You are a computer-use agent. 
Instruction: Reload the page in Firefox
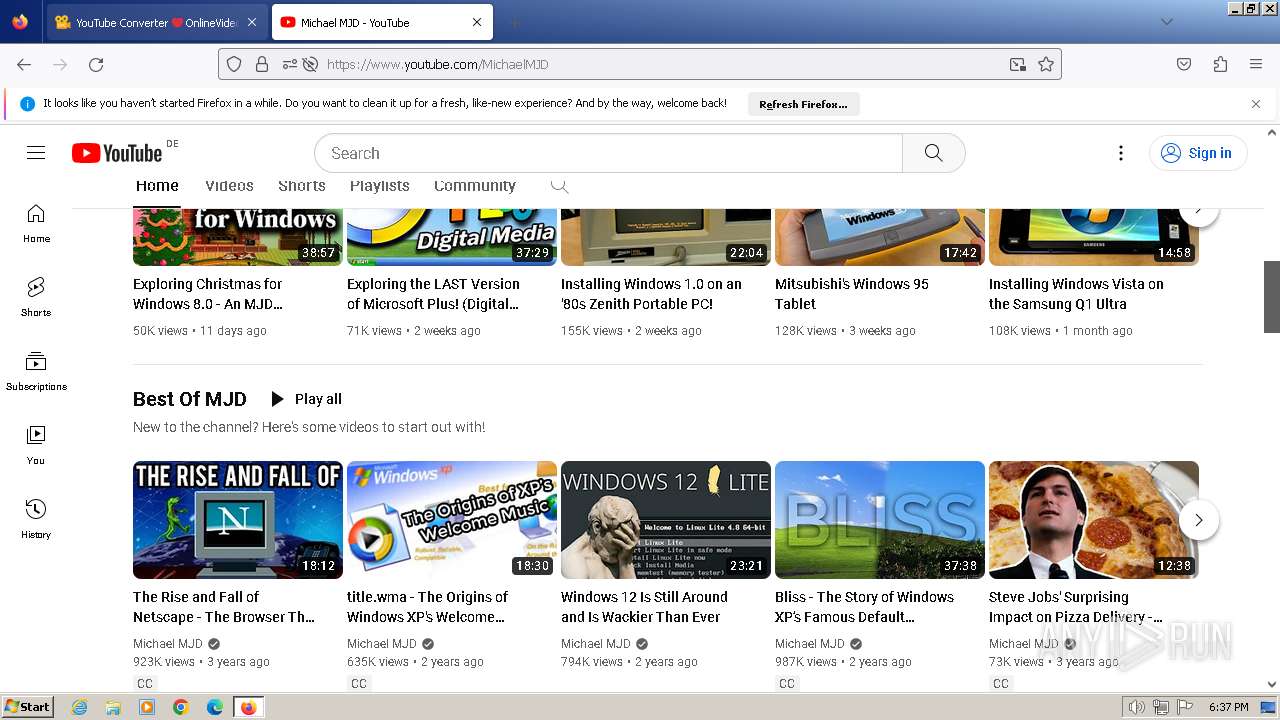(96, 64)
